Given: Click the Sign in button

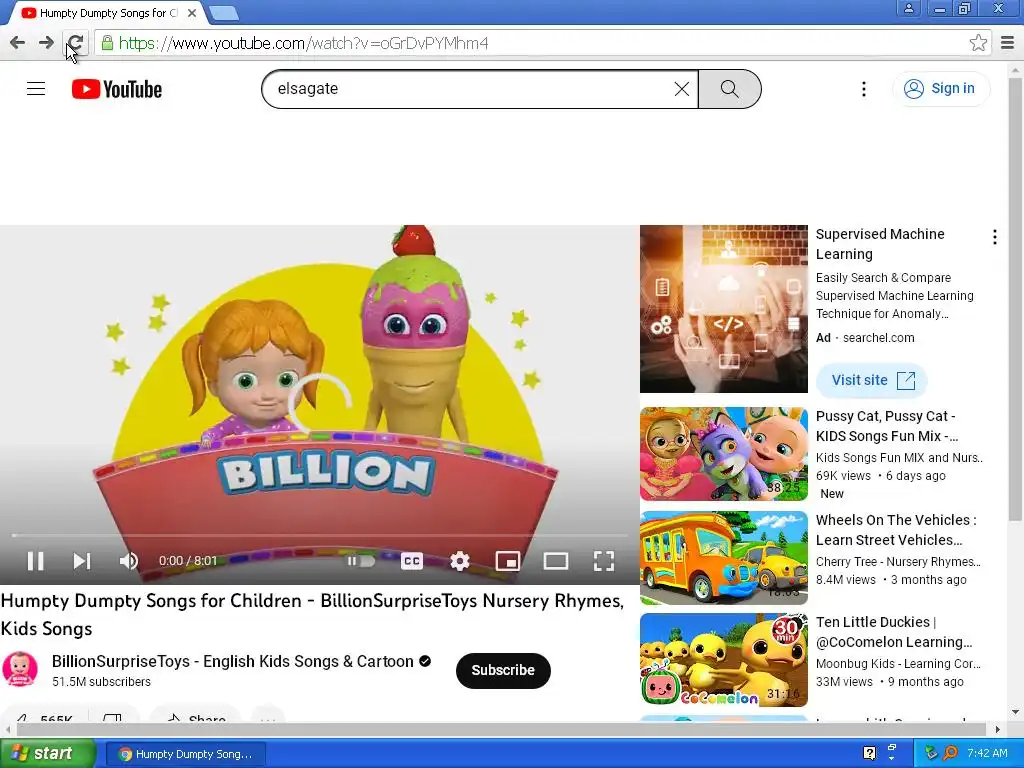Looking at the screenshot, I should 940,89.
